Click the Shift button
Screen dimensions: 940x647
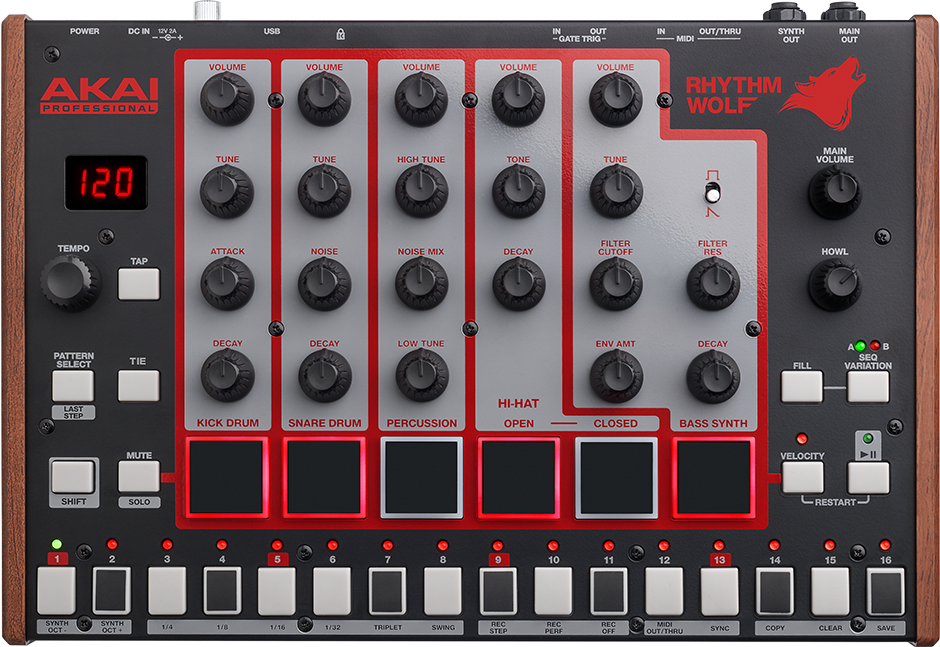(x=73, y=477)
